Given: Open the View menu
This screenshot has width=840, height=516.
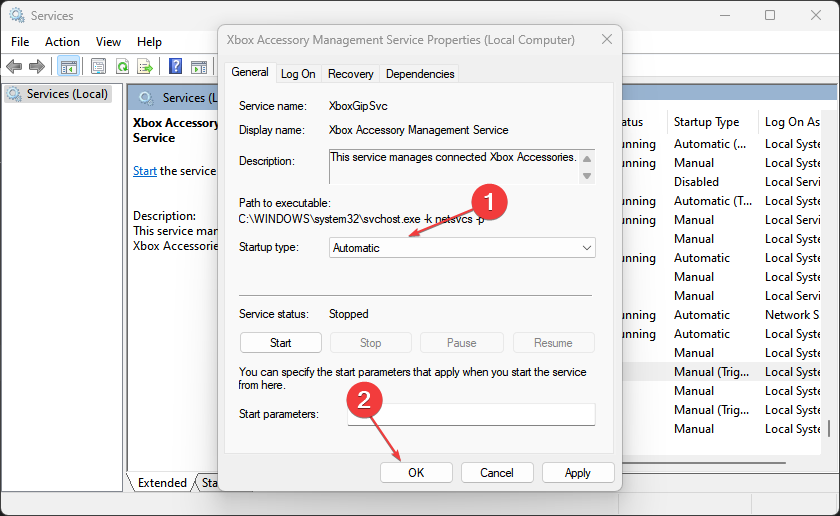Looking at the screenshot, I should (x=108, y=42).
